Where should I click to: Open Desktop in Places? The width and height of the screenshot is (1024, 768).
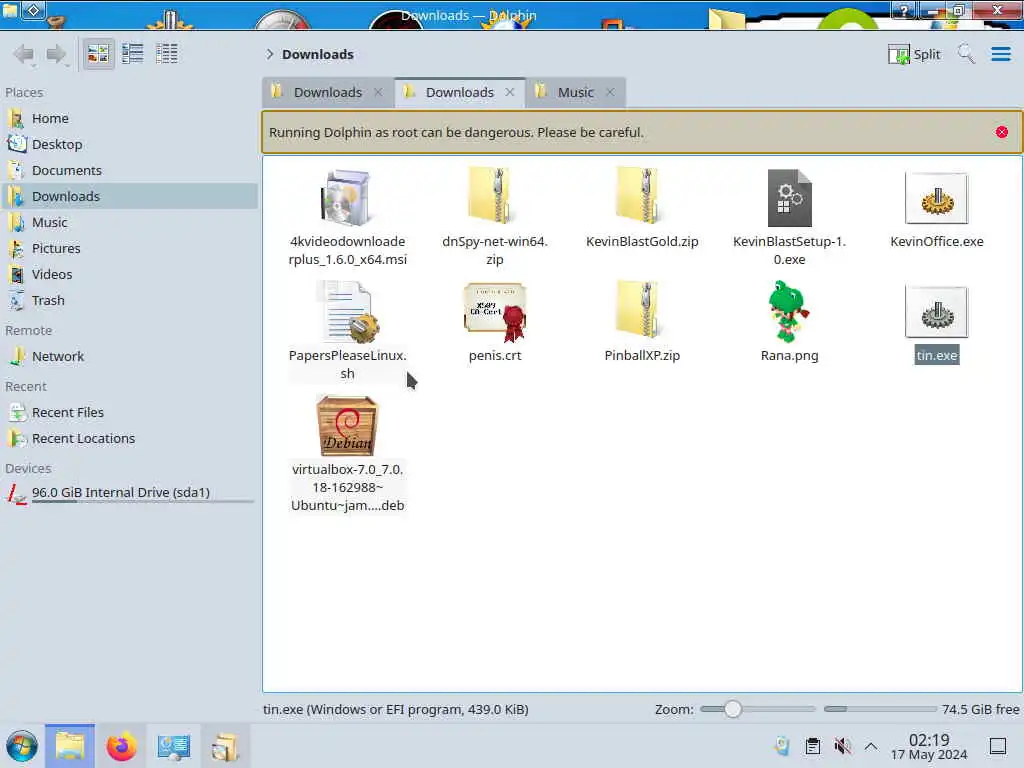129,144
